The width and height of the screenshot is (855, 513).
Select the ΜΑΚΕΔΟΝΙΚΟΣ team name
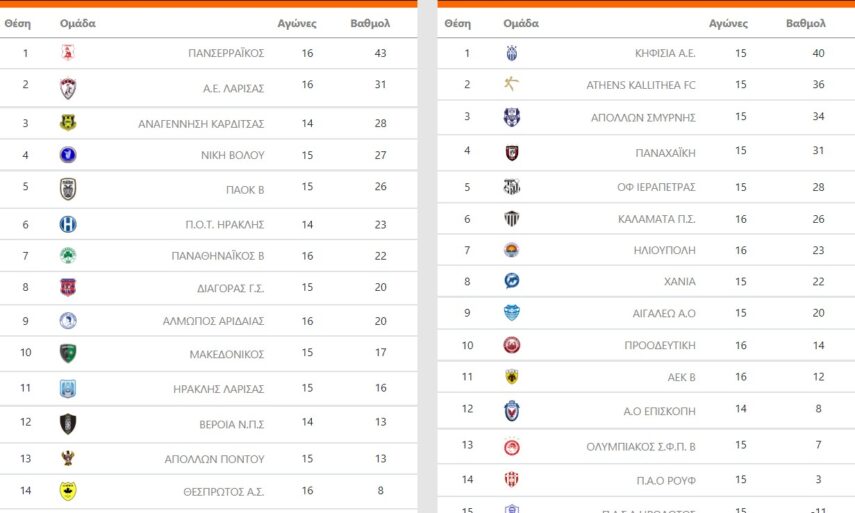227,354
